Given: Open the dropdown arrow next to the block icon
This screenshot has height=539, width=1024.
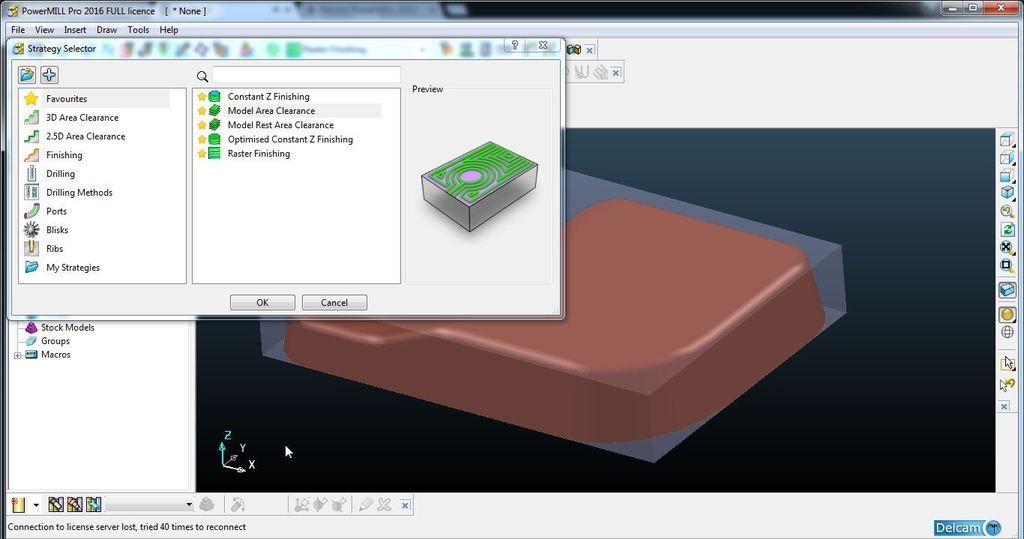Looking at the screenshot, I should click(x=36, y=505).
